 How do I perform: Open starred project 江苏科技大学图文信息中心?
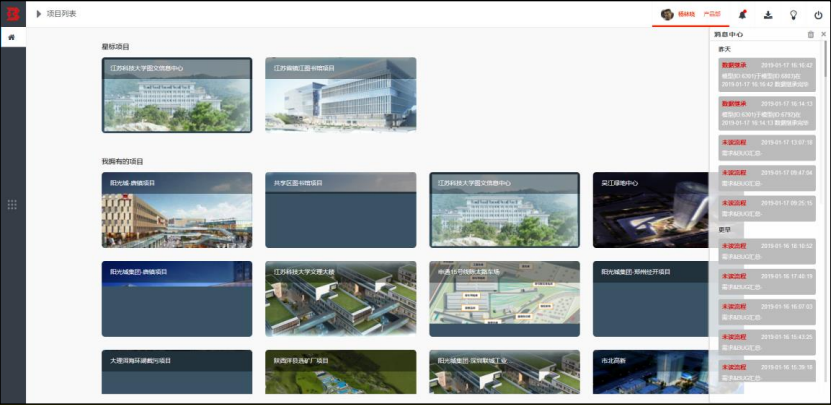177,95
